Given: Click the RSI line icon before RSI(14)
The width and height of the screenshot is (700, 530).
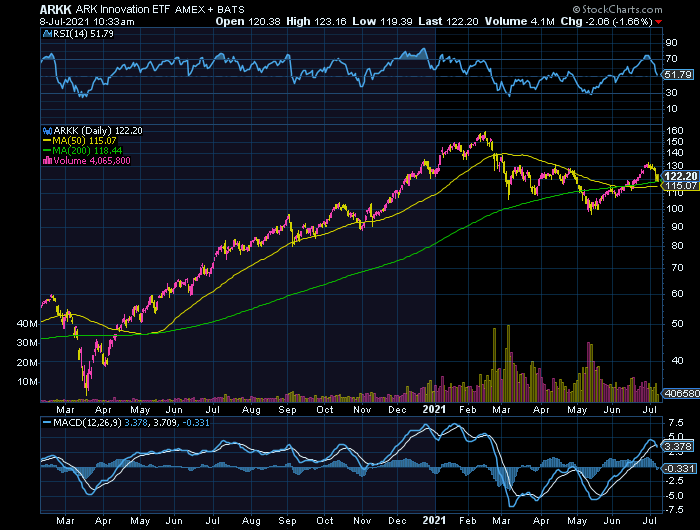Looking at the screenshot, I should [x=48, y=33].
